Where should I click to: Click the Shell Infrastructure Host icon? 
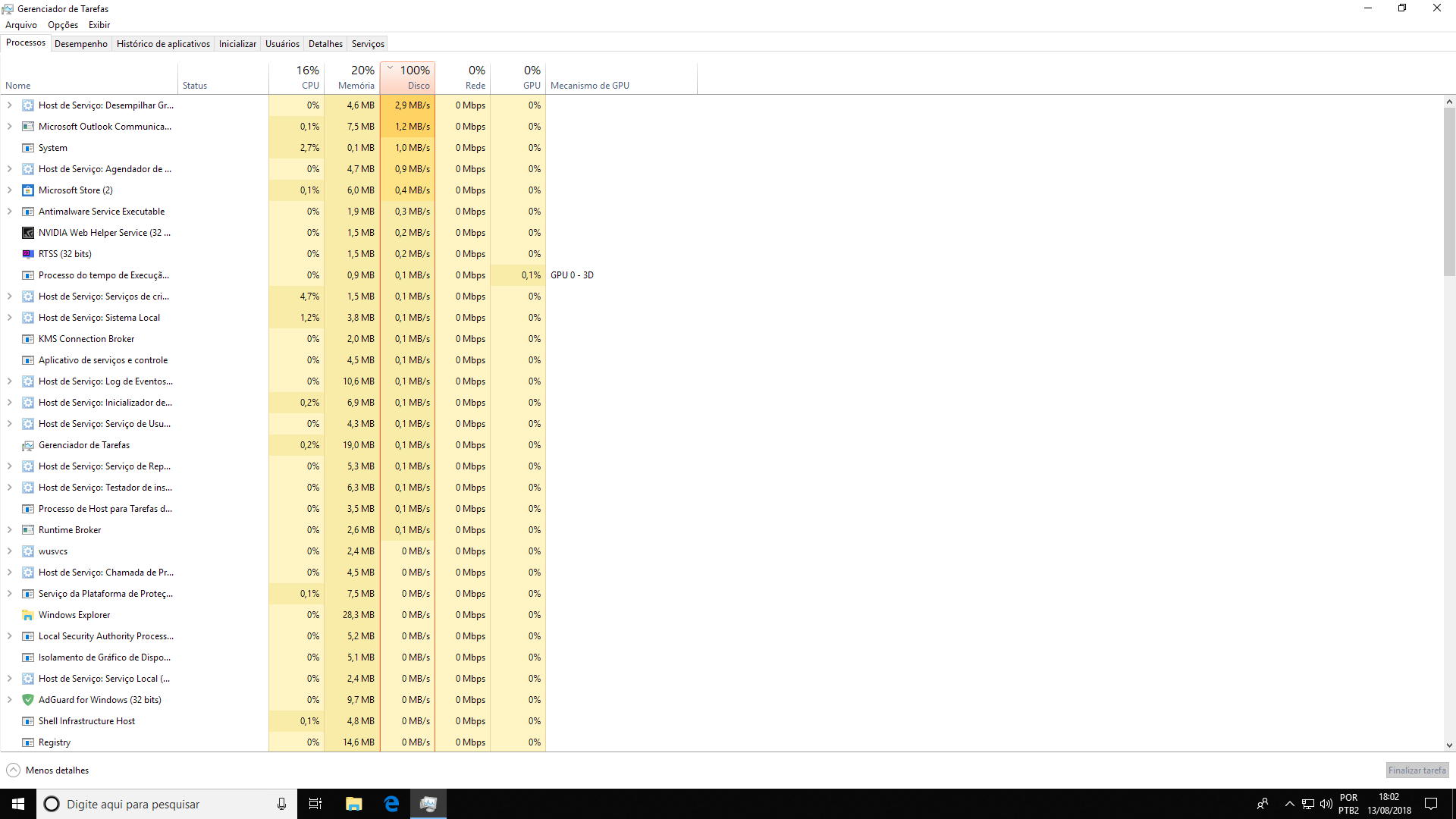coord(28,721)
